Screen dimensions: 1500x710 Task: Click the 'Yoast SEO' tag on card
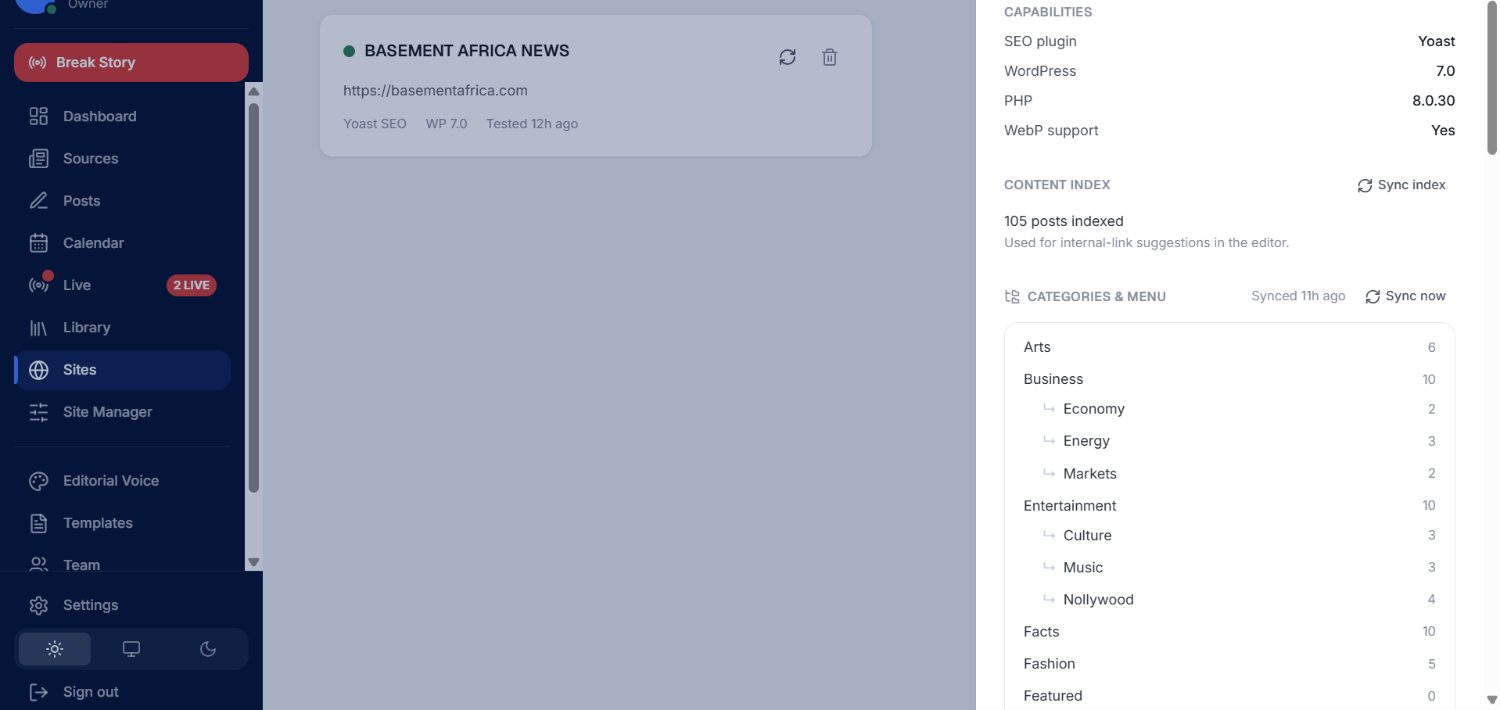pos(375,124)
